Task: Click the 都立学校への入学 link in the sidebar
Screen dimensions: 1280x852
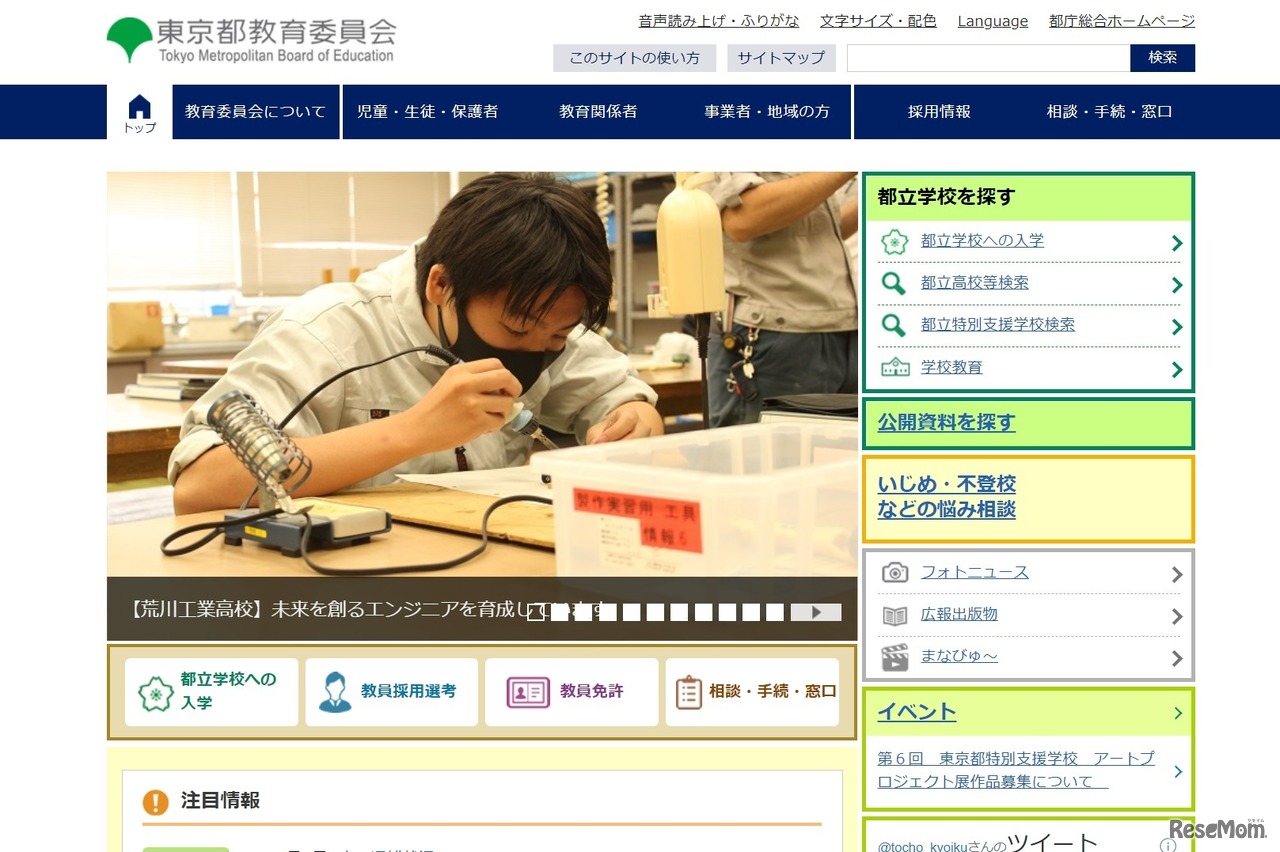Action: click(982, 241)
